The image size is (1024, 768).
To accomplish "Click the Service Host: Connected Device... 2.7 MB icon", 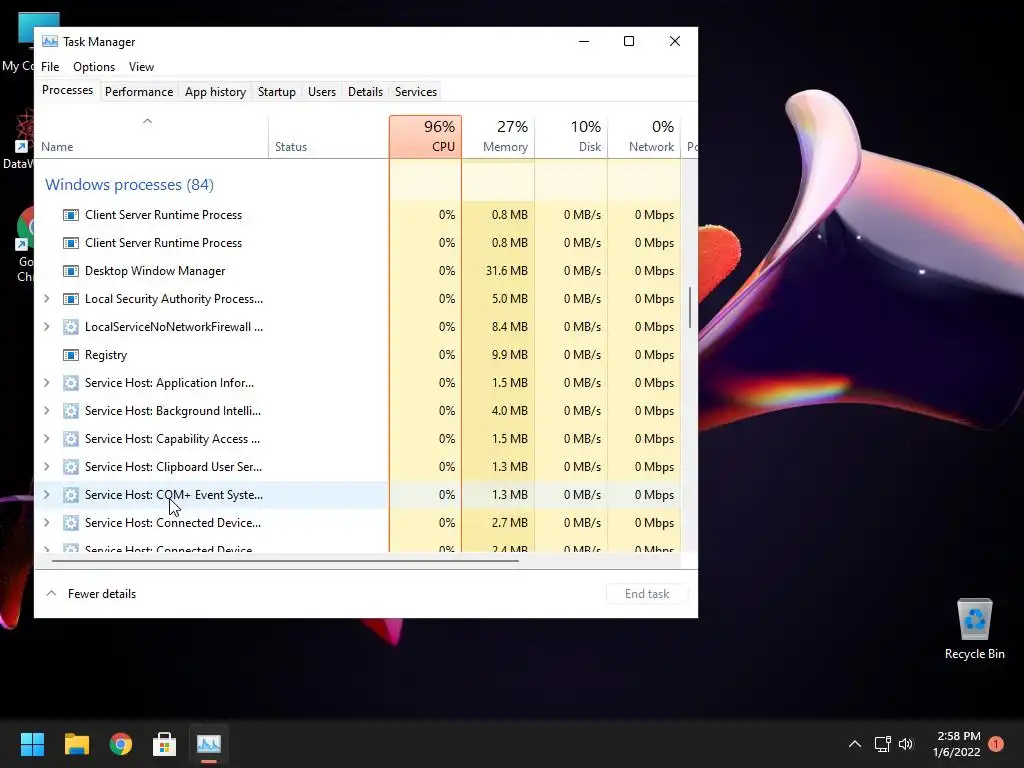I will coord(71,523).
